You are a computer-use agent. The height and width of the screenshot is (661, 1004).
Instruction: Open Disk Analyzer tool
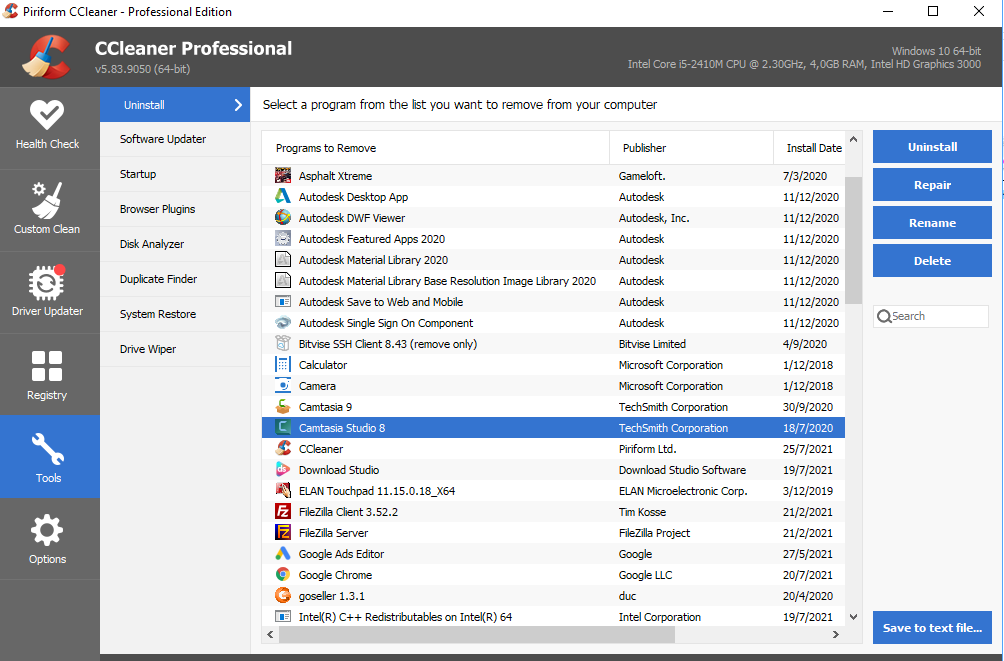tap(175, 244)
